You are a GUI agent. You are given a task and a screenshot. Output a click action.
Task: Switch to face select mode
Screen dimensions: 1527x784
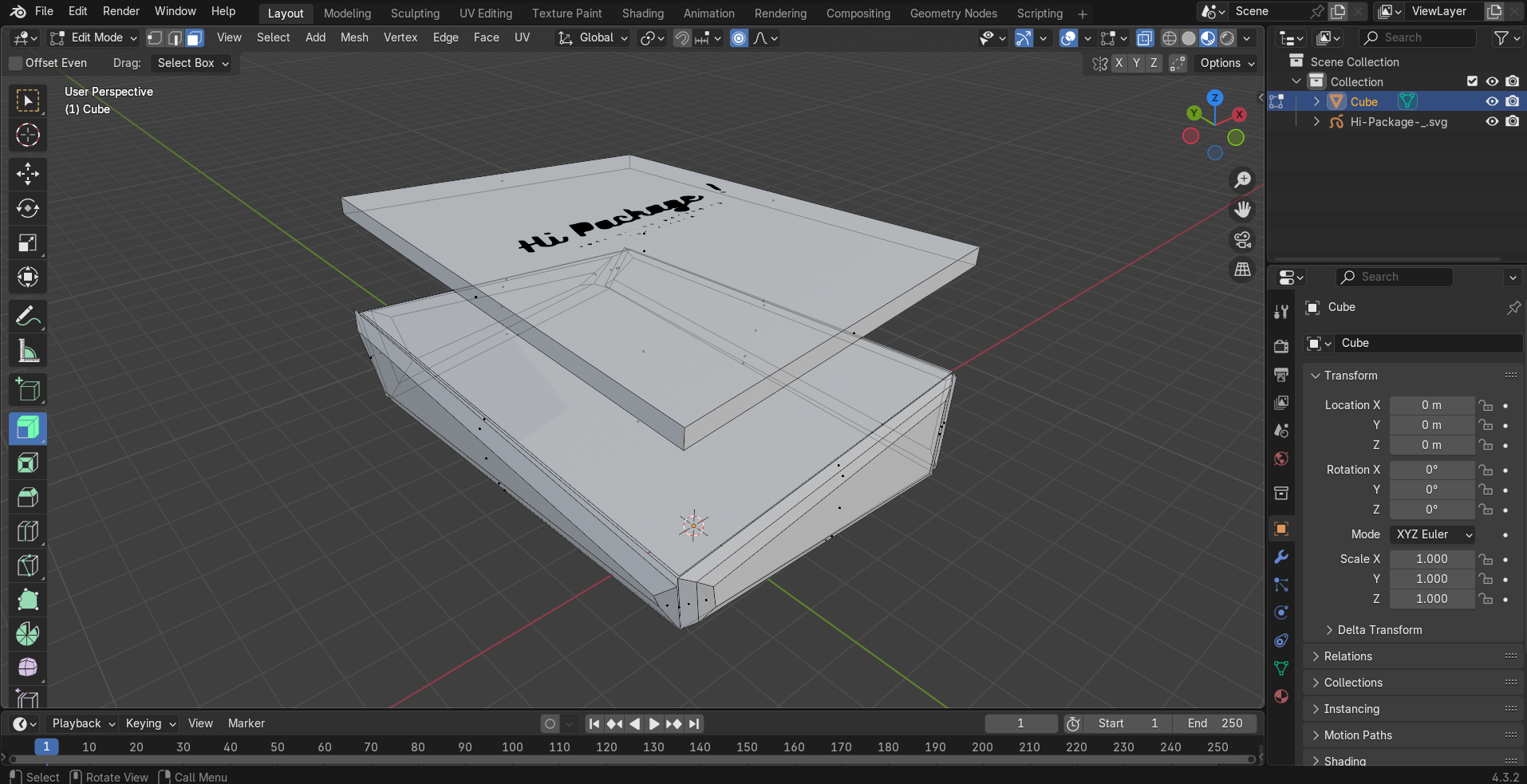pyautogui.click(x=194, y=38)
